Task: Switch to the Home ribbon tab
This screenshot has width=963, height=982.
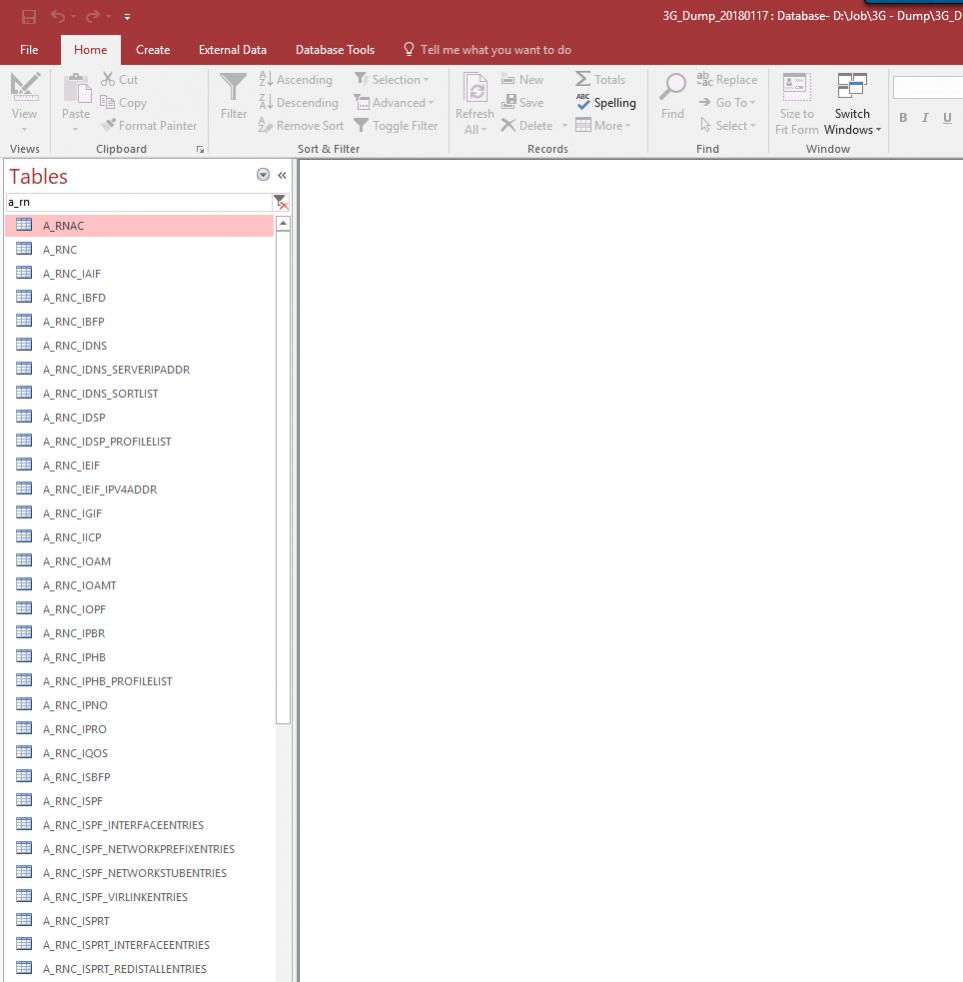Action: coord(90,49)
